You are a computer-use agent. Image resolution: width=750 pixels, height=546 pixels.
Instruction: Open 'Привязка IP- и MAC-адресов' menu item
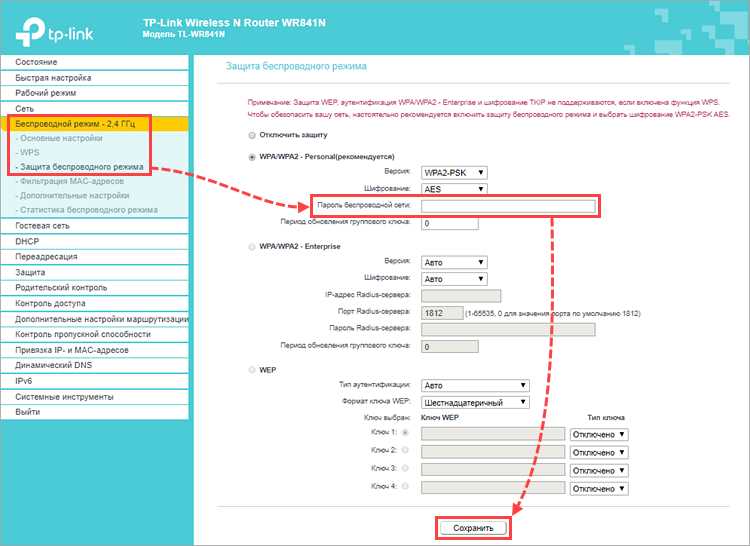(95, 350)
